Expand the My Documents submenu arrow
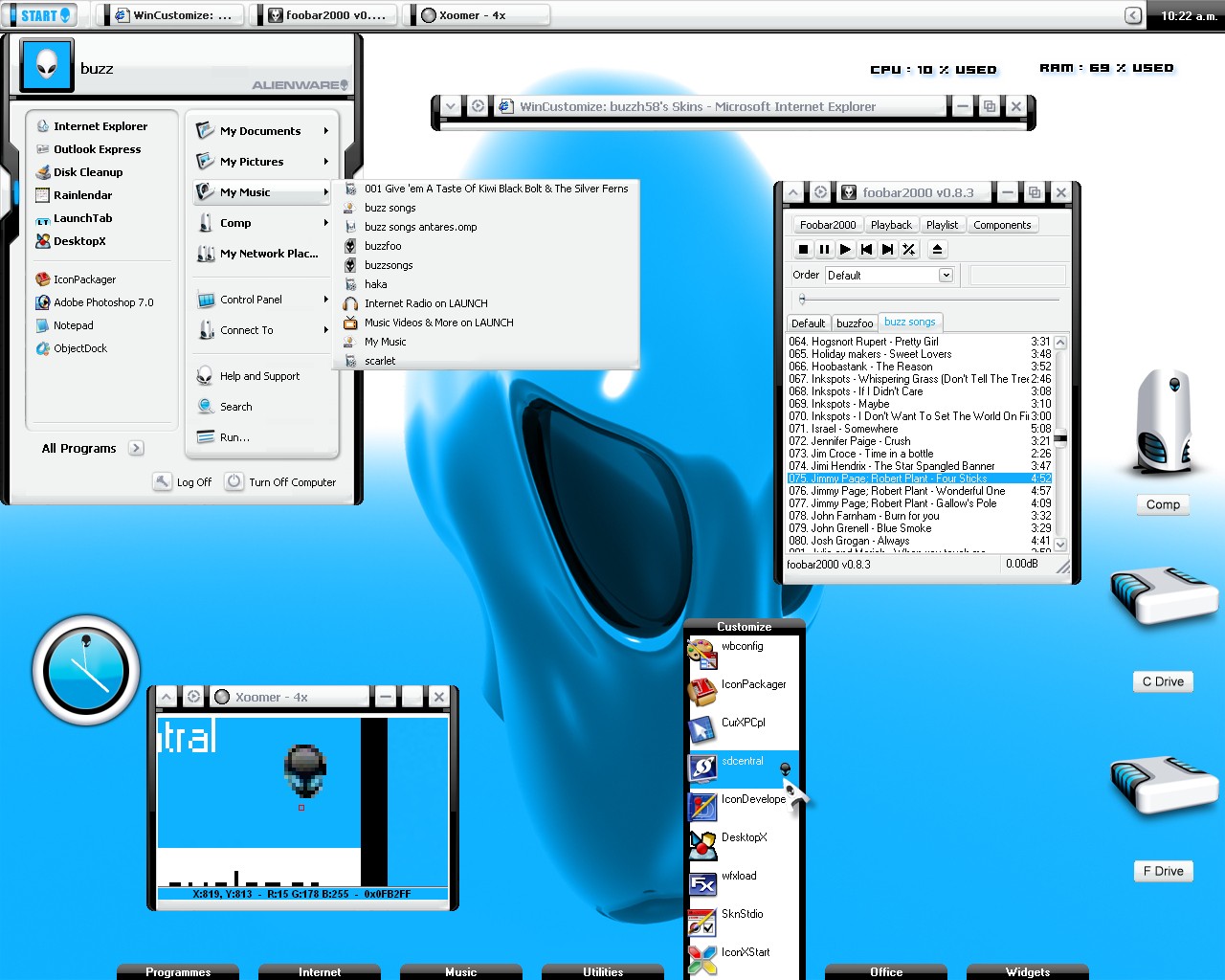Image resolution: width=1225 pixels, height=980 pixels. click(325, 131)
